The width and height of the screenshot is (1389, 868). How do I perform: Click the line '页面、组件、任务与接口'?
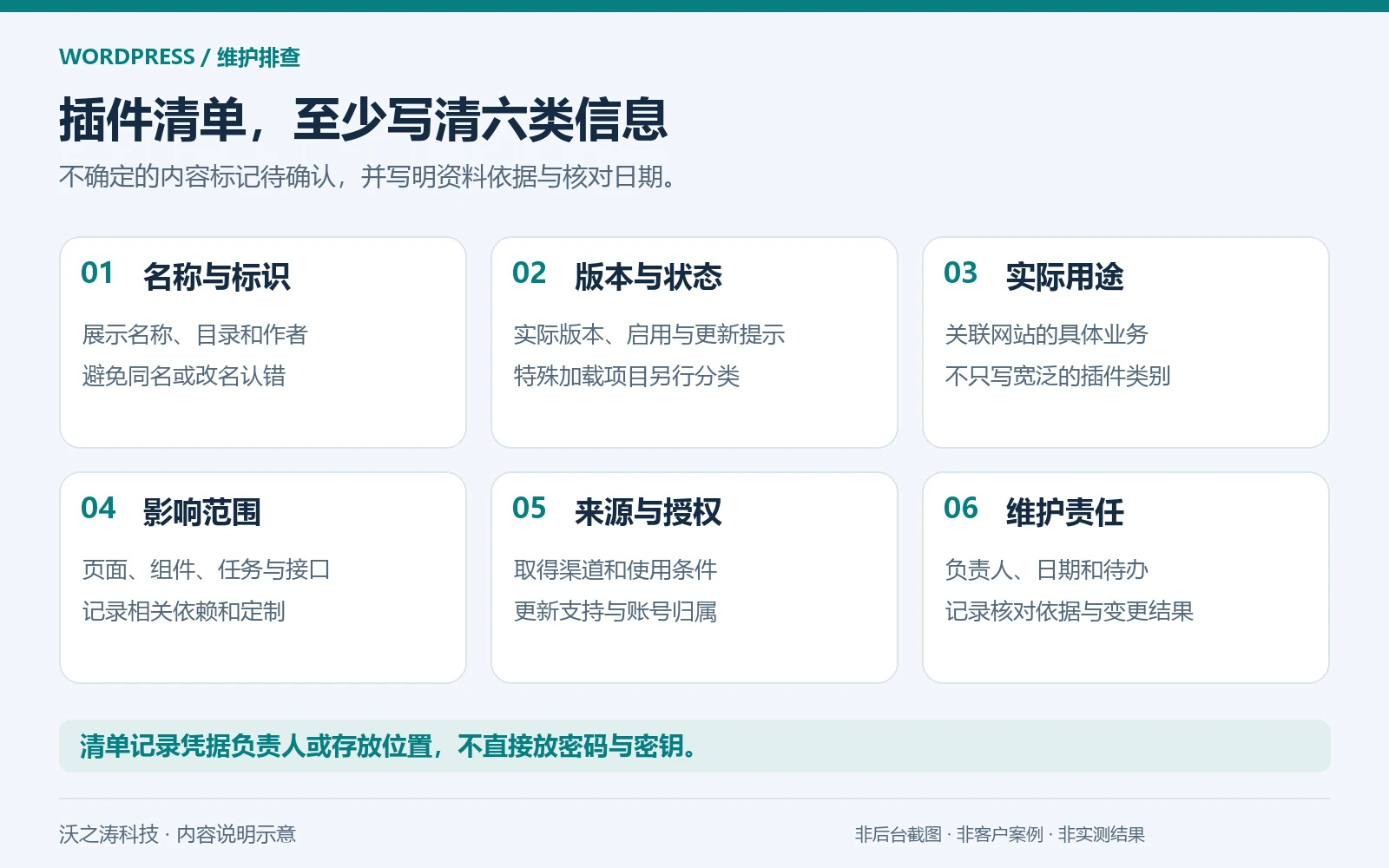(207, 569)
